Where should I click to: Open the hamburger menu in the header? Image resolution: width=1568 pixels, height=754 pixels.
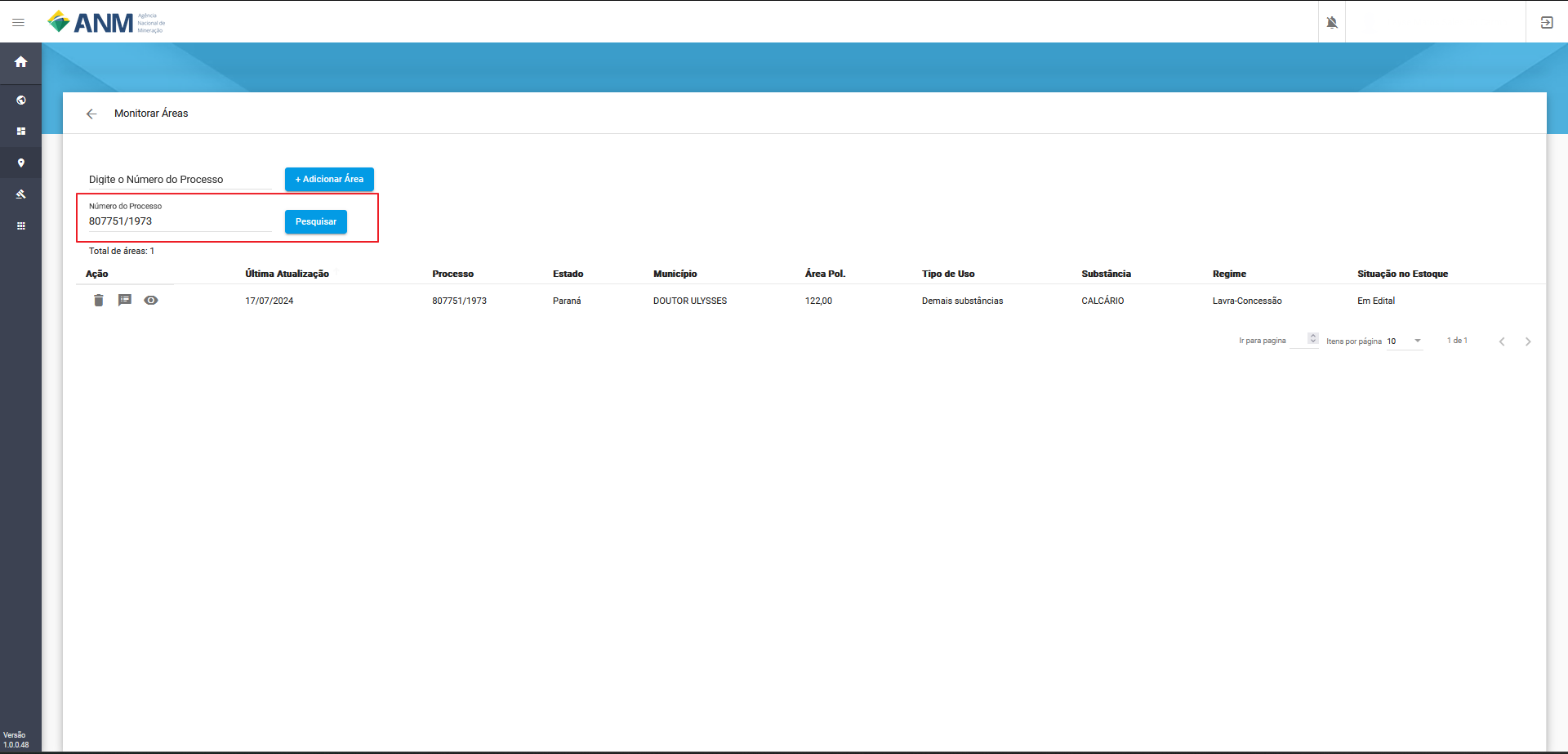point(18,22)
